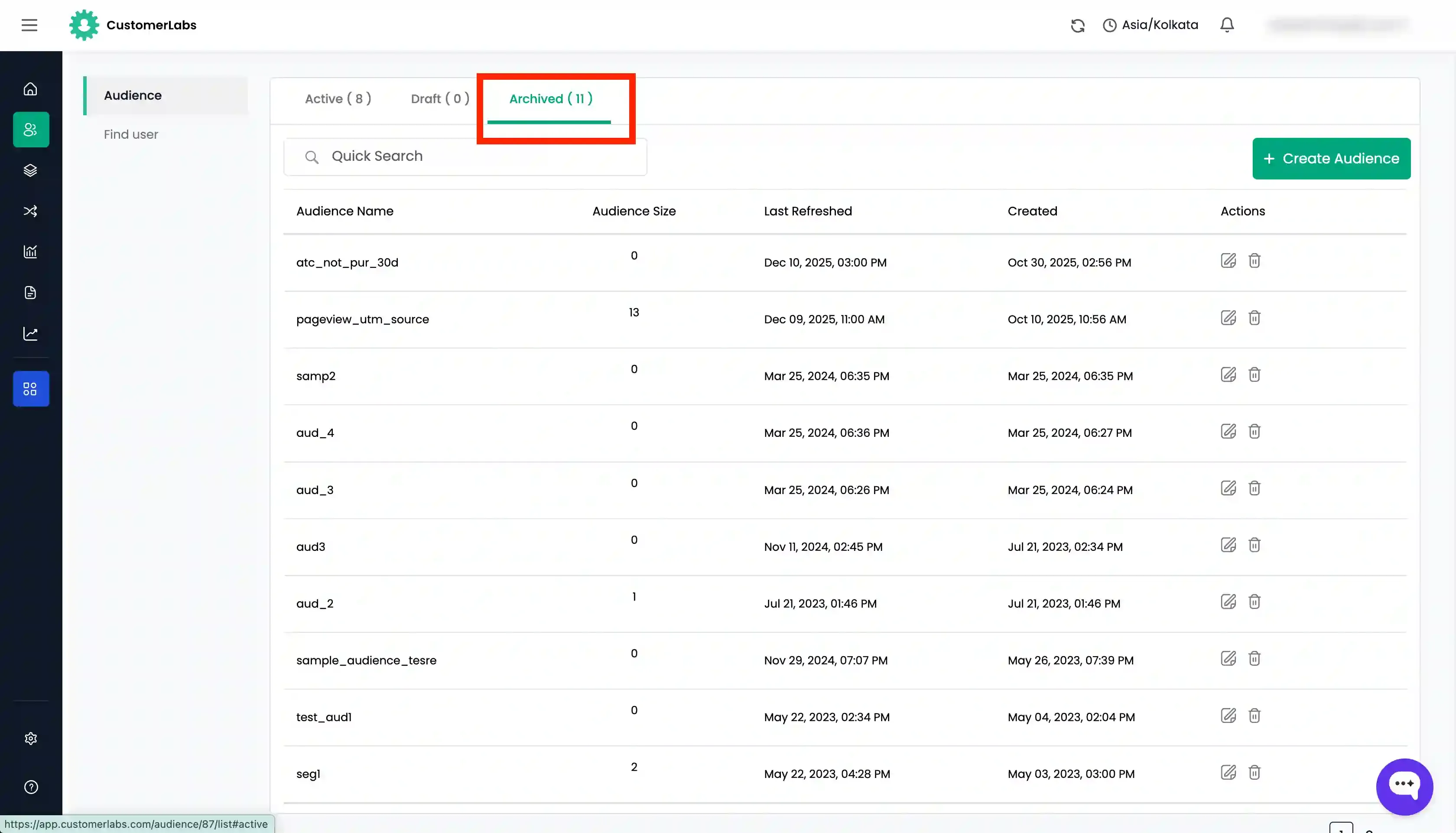Click the refresh sync icon
Image resolution: width=1456 pixels, height=833 pixels.
(1077, 25)
